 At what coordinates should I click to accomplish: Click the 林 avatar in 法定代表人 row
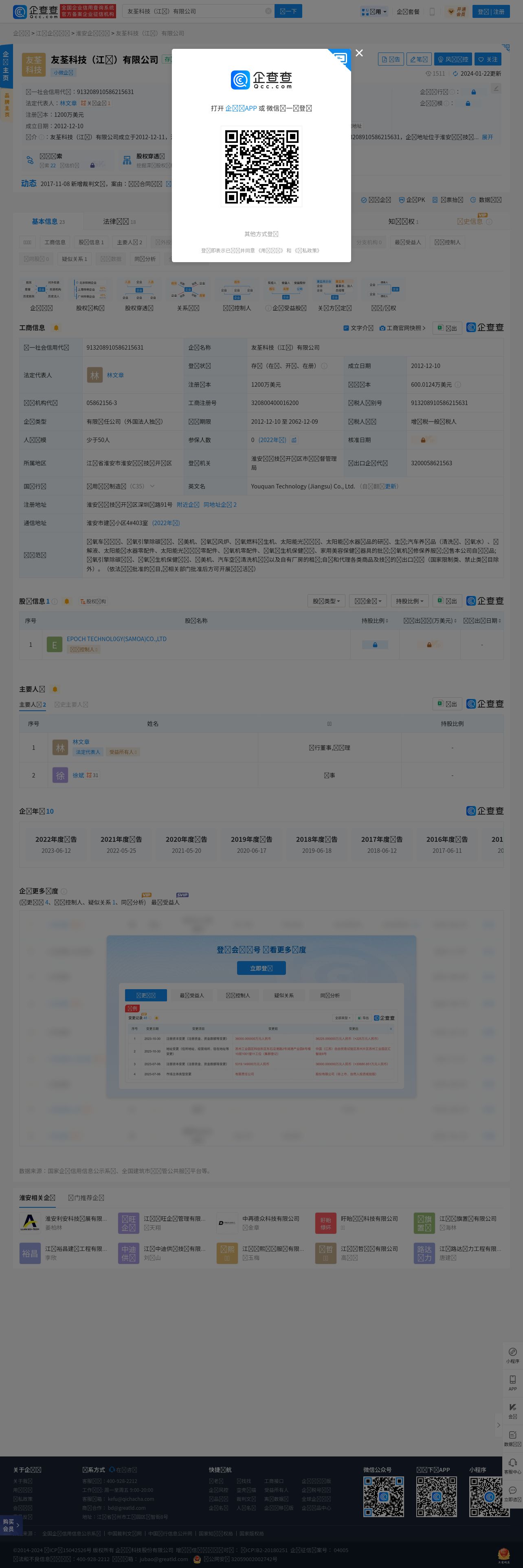coord(94,375)
